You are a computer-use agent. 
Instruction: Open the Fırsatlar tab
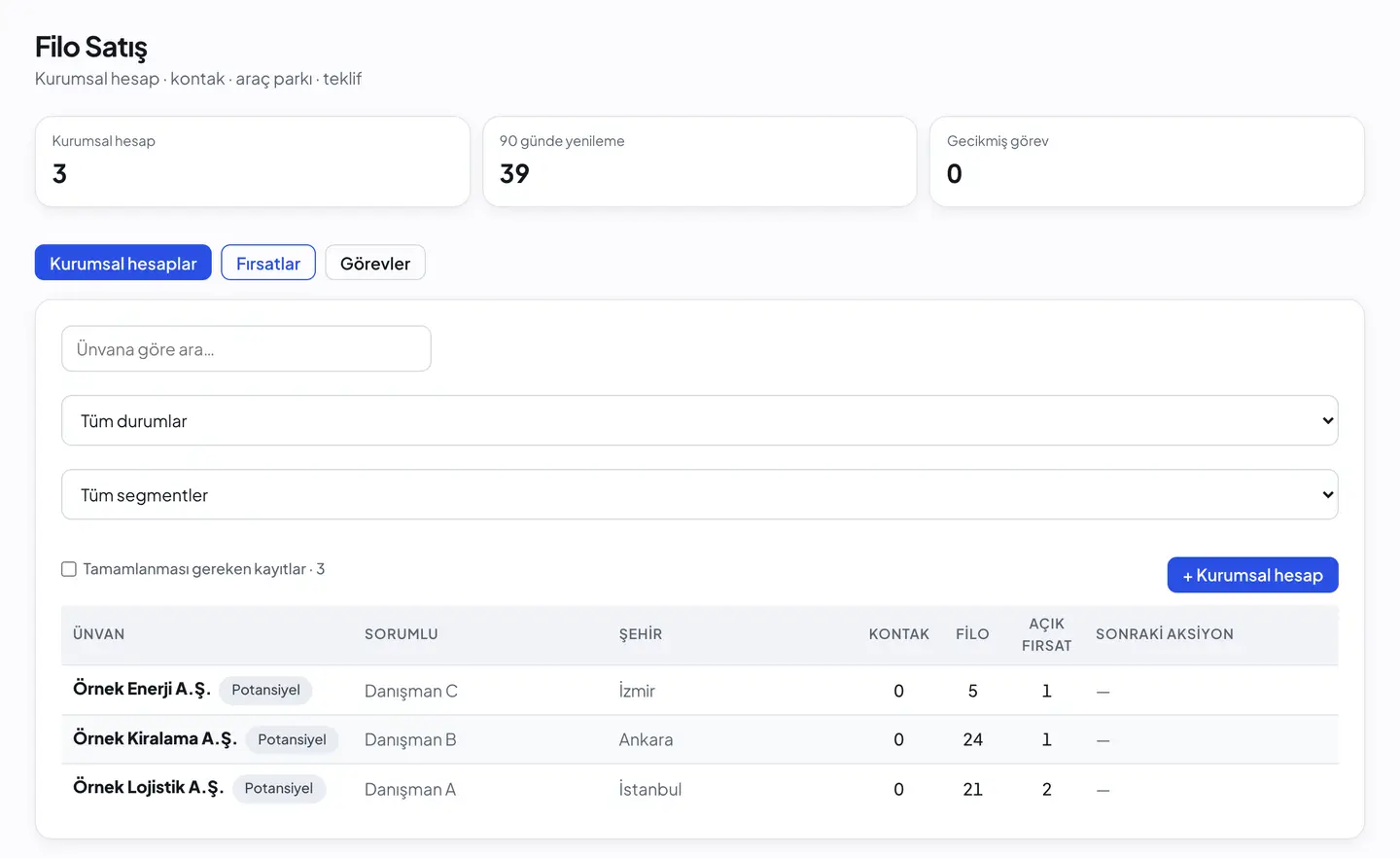tap(268, 263)
